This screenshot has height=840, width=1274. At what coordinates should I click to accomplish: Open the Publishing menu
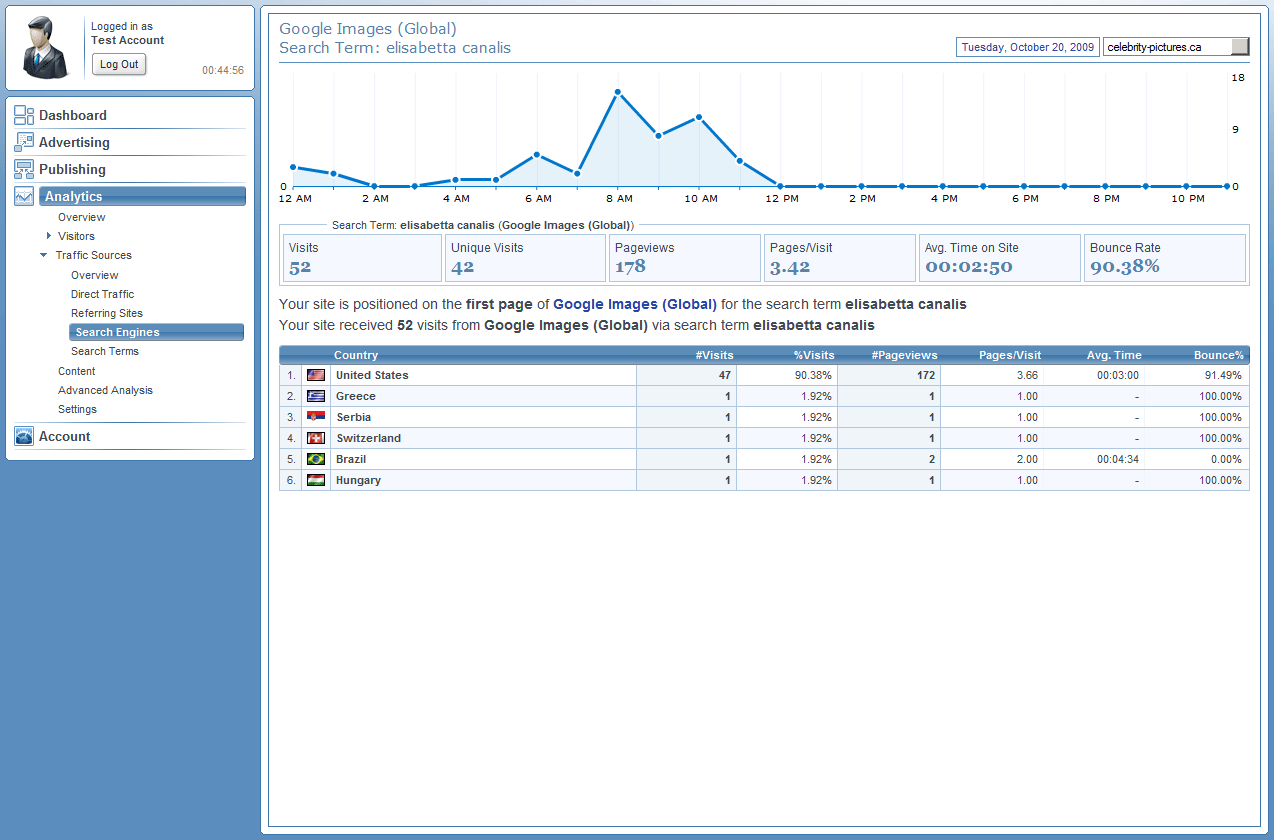click(x=72, y=169)
